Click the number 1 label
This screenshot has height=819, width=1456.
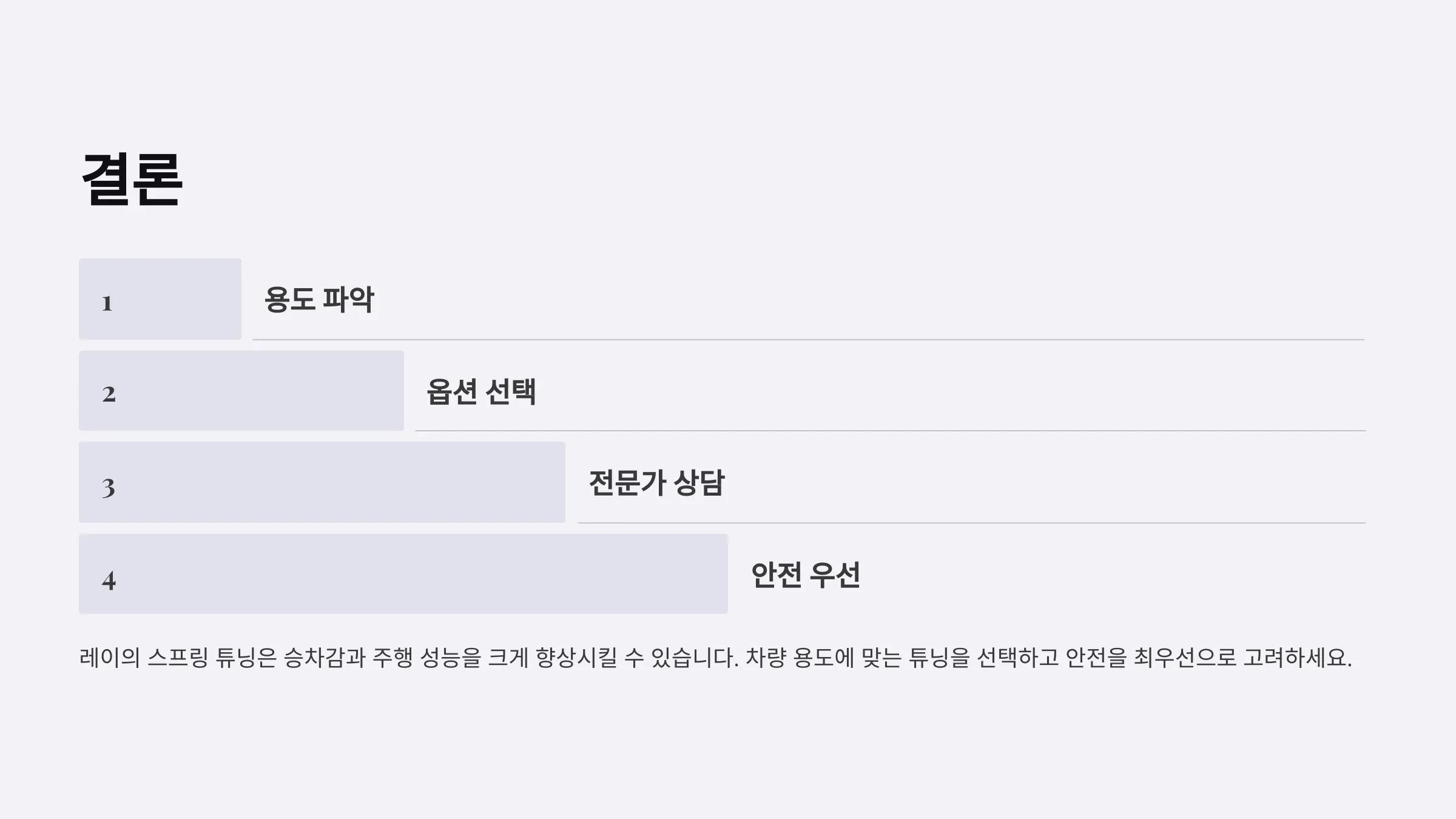[107, 303]
